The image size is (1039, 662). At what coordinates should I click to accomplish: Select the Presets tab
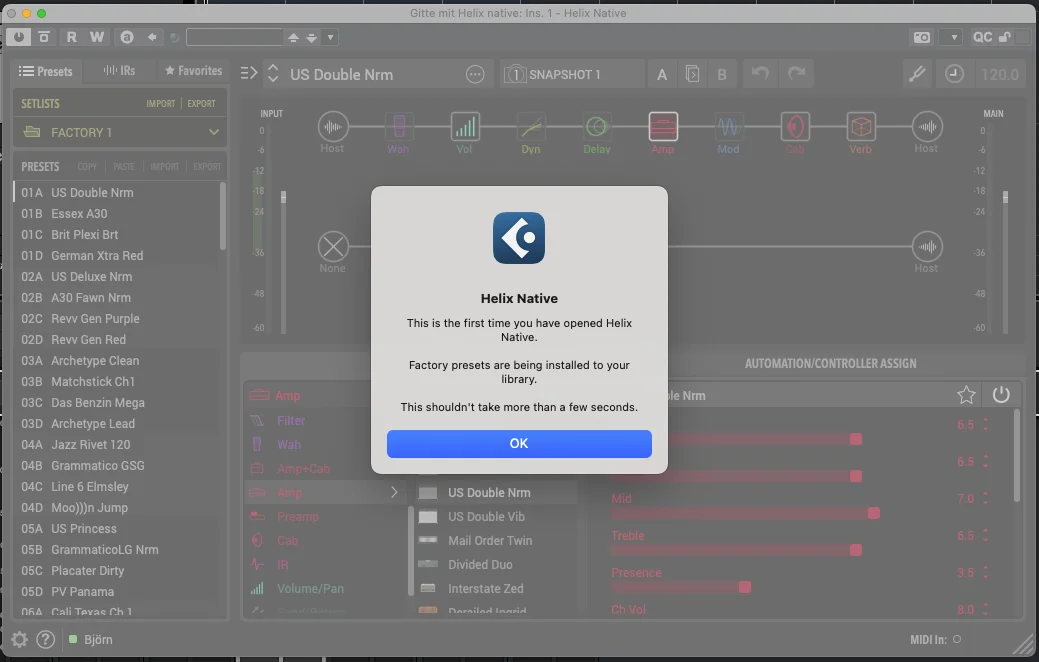pos(46,71)
